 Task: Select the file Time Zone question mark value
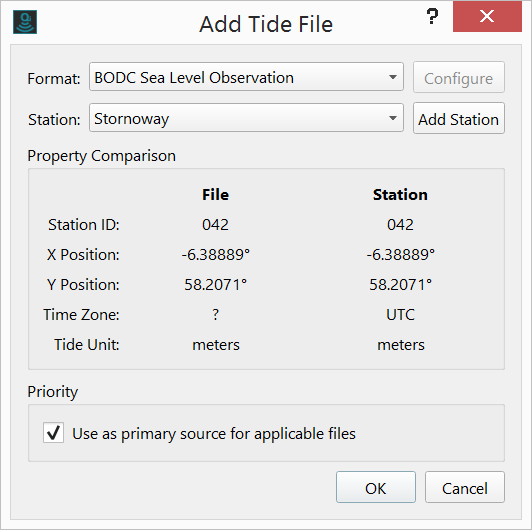(216, 315)
